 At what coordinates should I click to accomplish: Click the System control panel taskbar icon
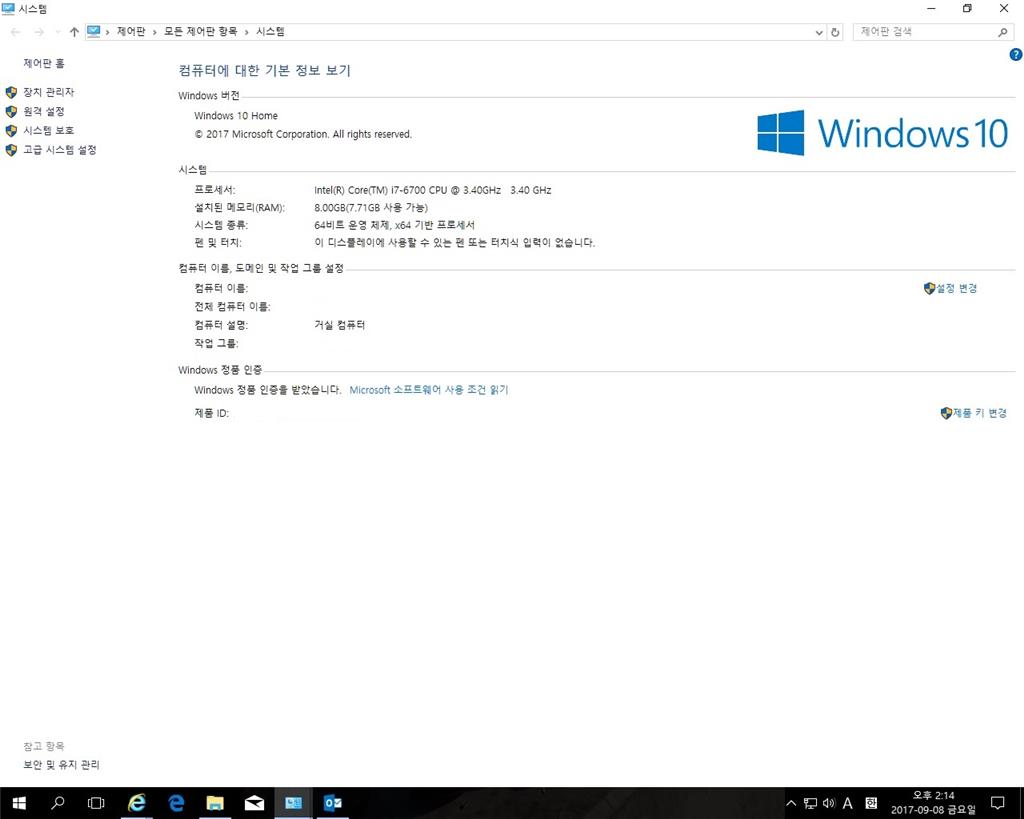pyautogui.click(x=293, y=803)
